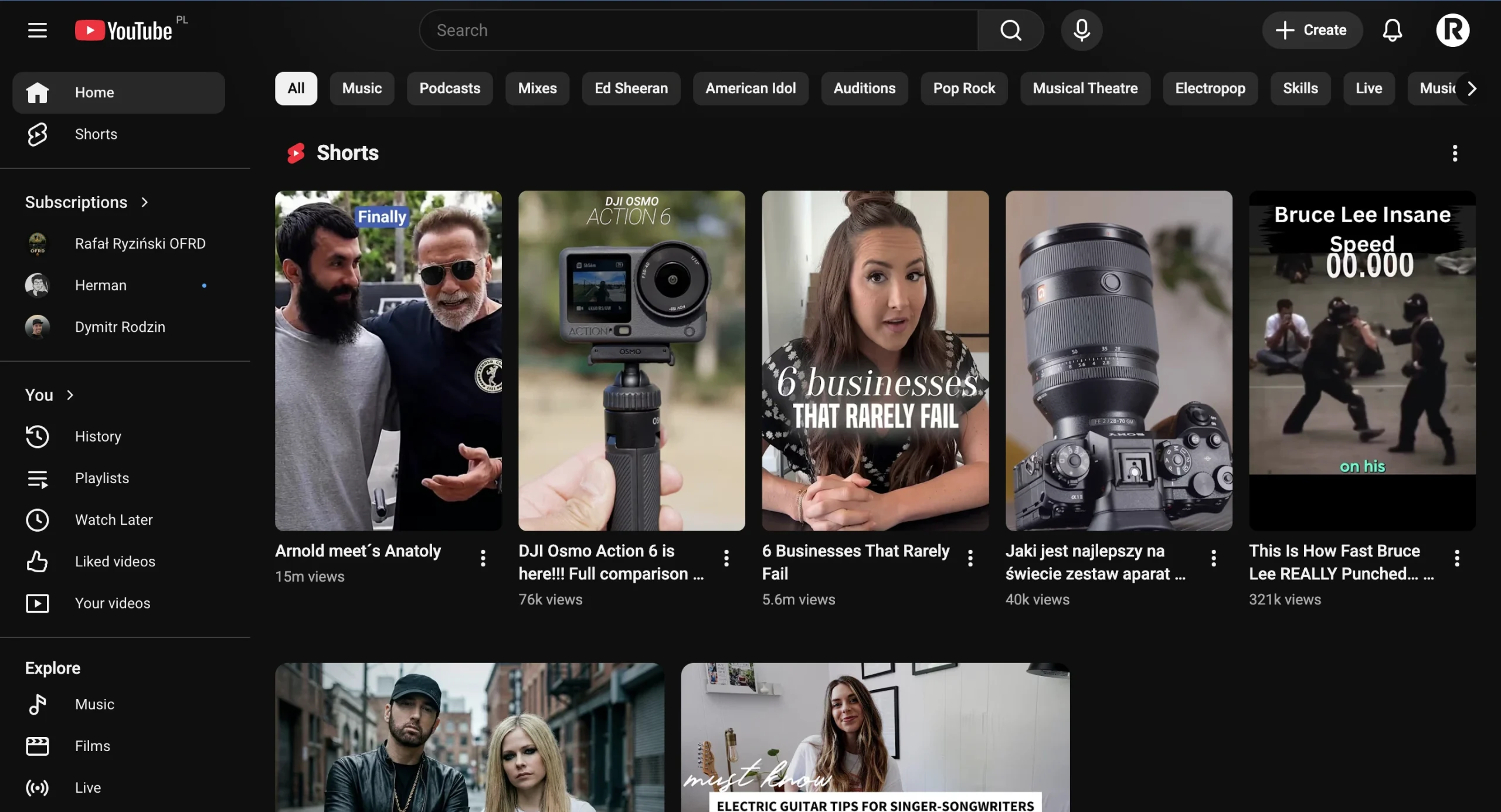Click the Create button

(x=1312, y=30)
